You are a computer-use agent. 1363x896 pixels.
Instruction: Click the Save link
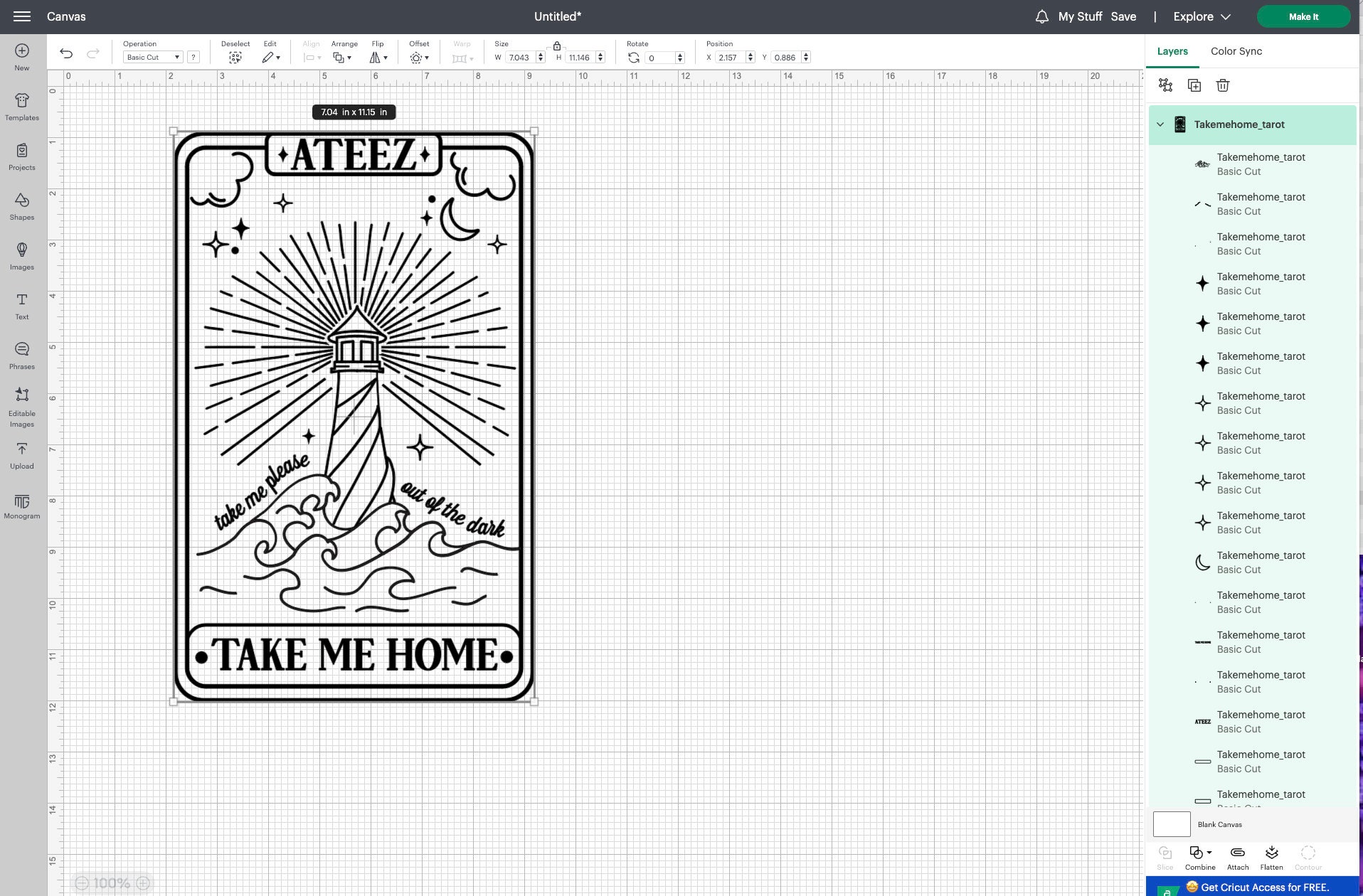click(1123, 16)
